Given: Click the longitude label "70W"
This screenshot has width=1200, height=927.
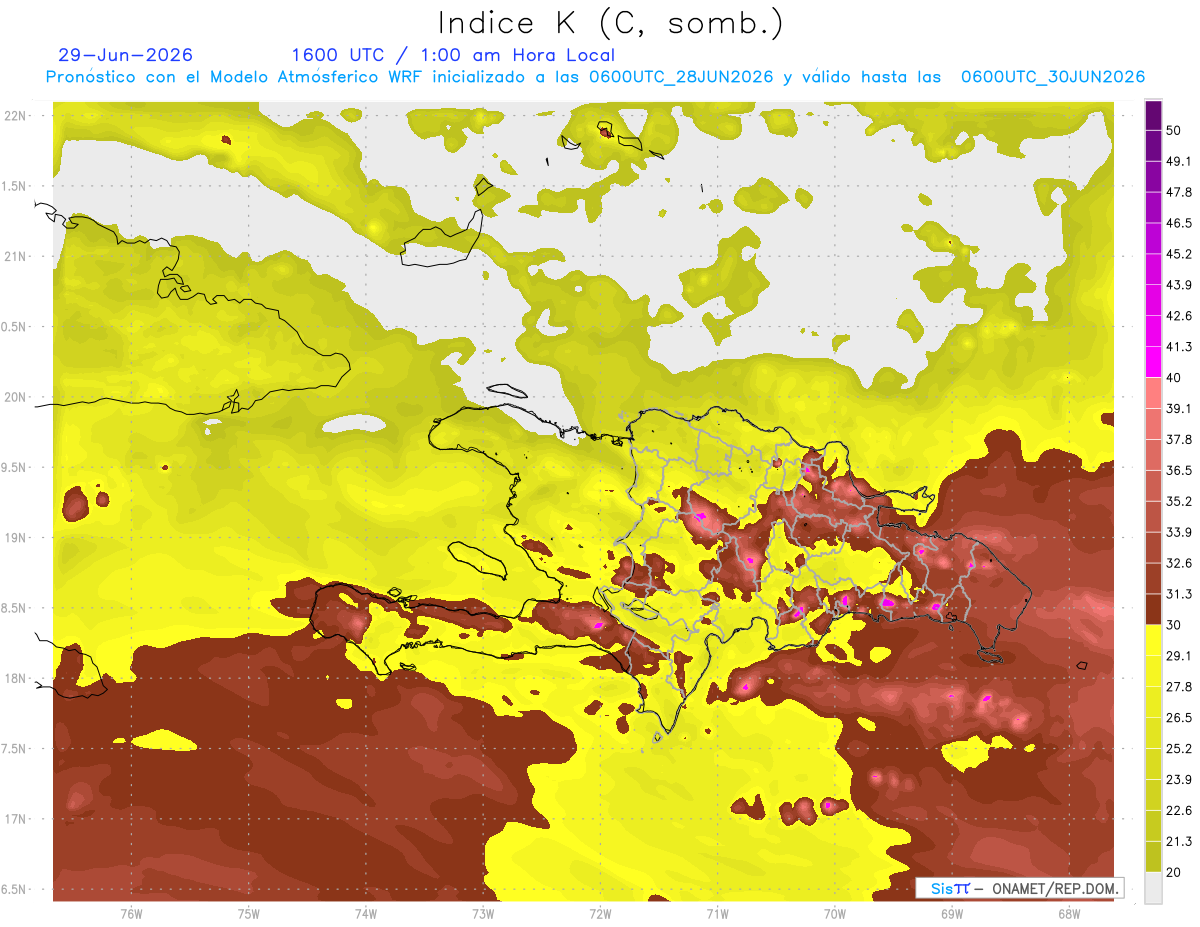Looking at the screenshot, I should coord(835,914).
